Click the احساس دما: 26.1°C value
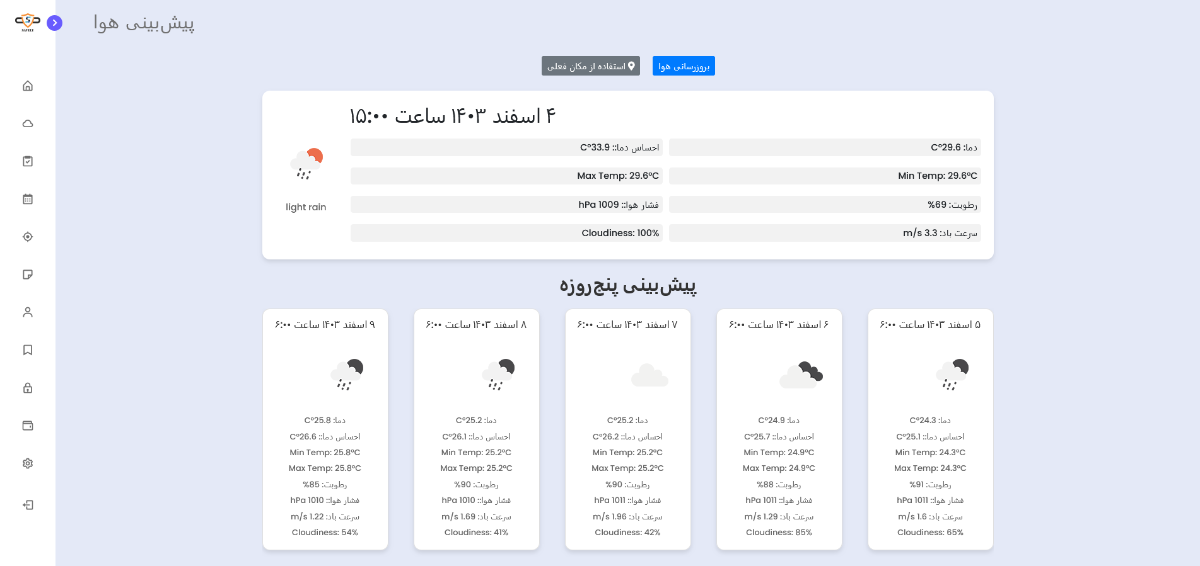 click(476, 436)
